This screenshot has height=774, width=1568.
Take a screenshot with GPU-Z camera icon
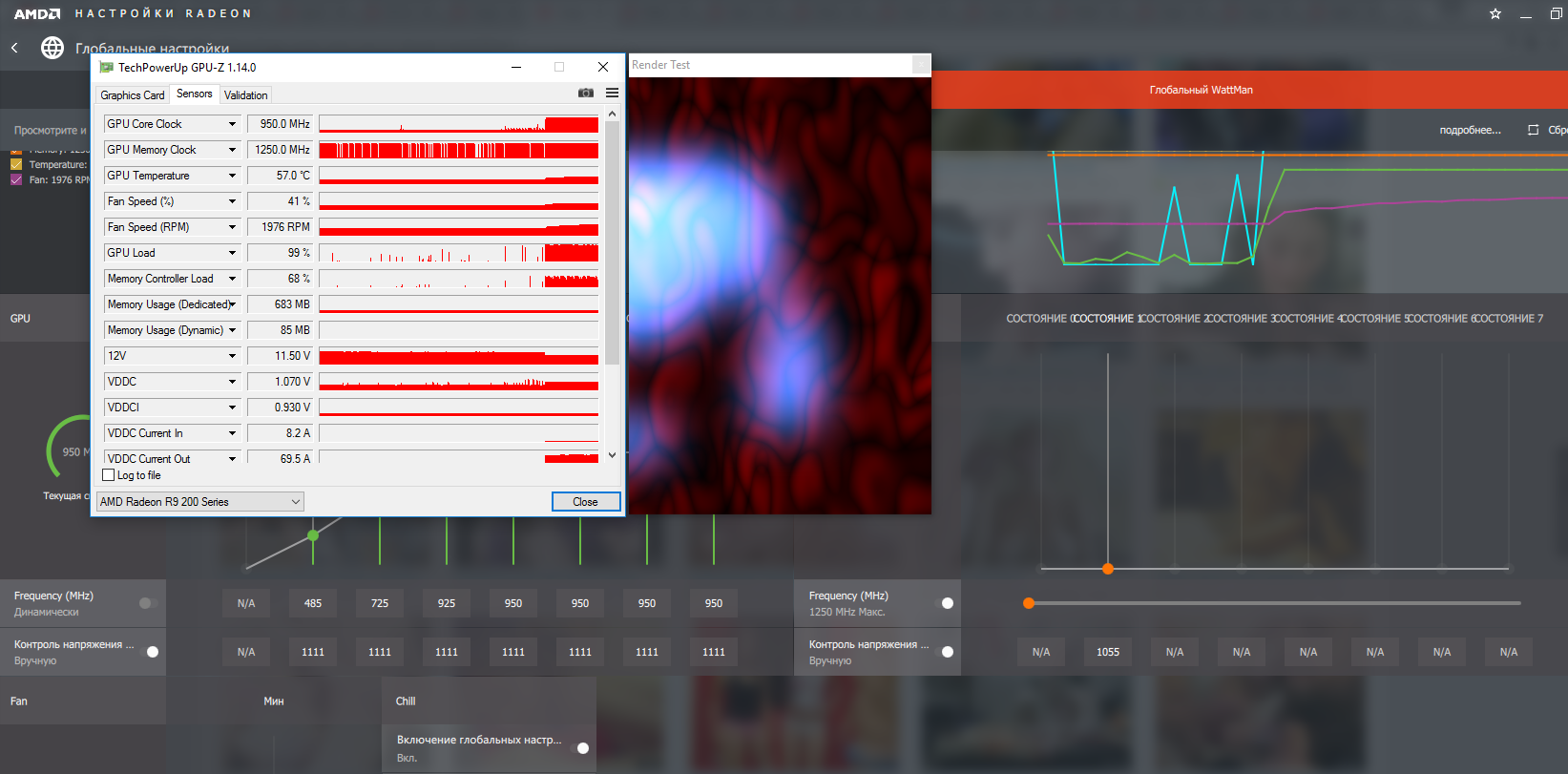(x=586, y=93)
